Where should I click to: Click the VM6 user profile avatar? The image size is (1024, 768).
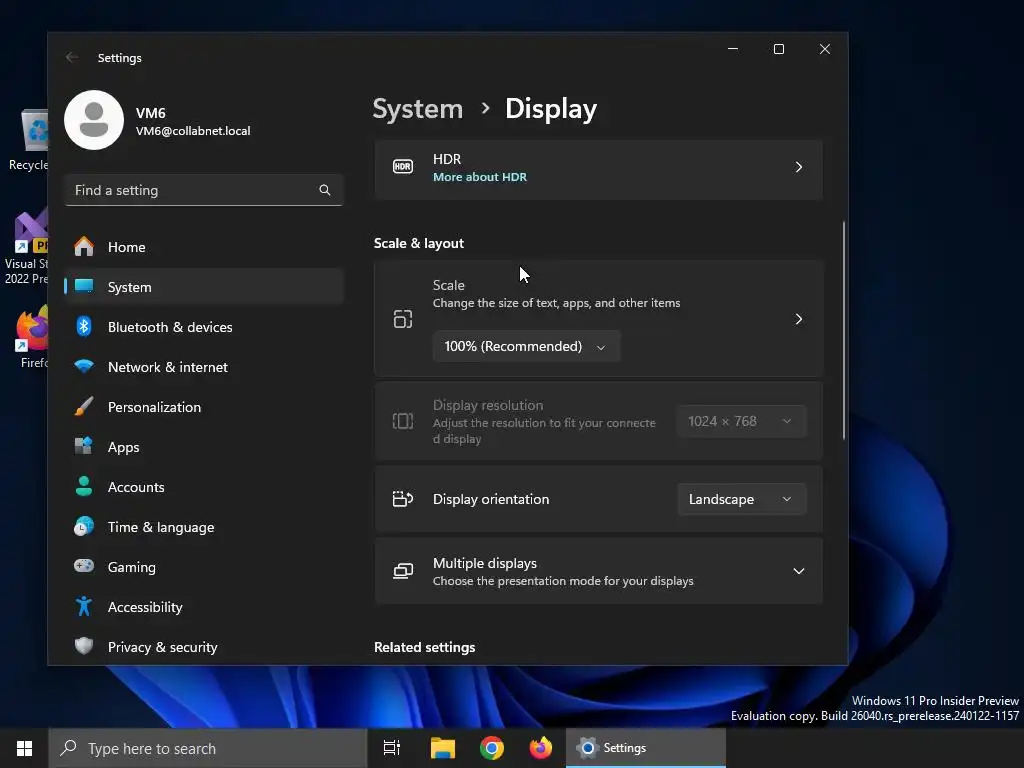click(x=94, y=120)
